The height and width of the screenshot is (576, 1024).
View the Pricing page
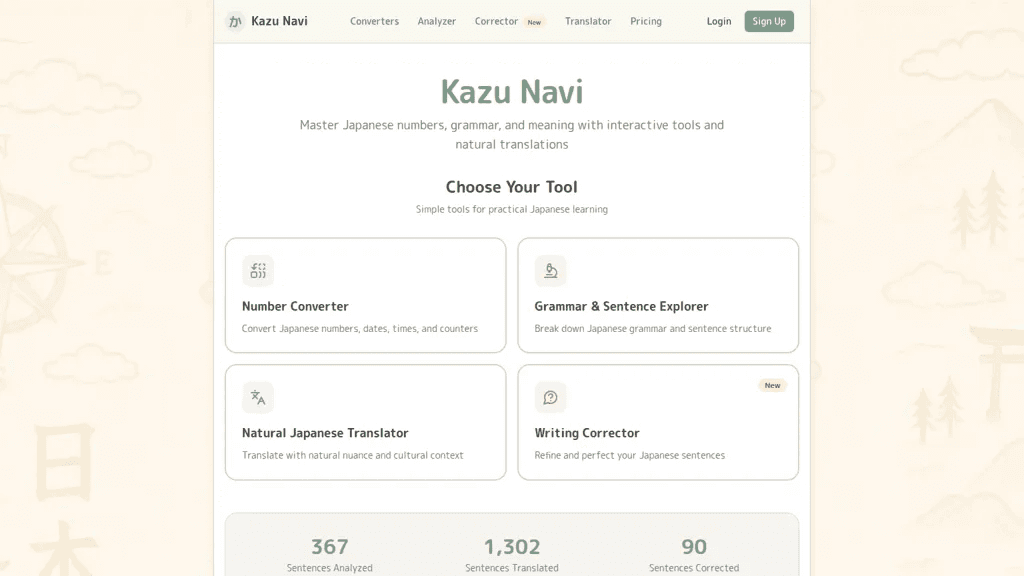coord(646,22)
